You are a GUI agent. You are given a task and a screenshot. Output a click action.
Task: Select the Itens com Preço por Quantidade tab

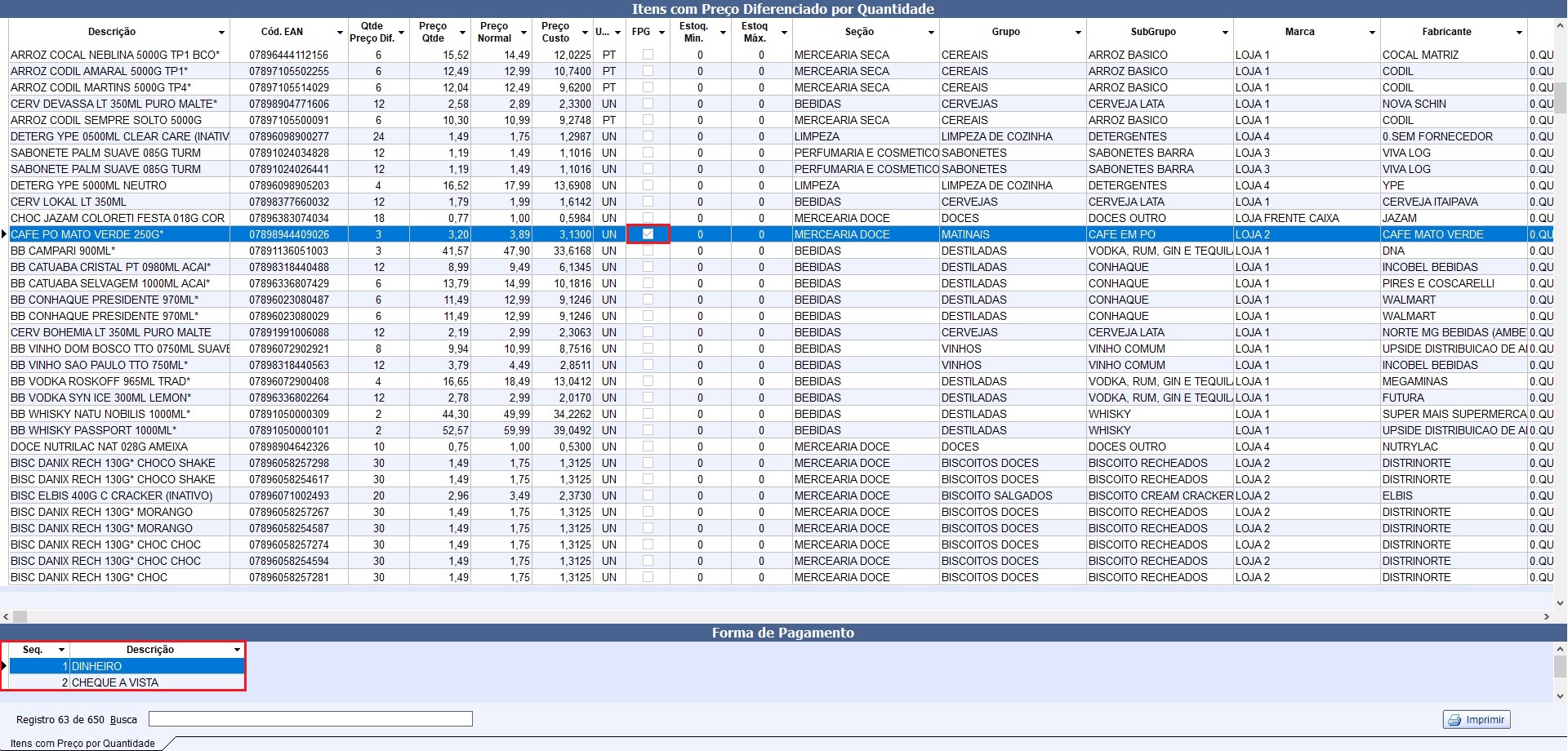[82, 744]
